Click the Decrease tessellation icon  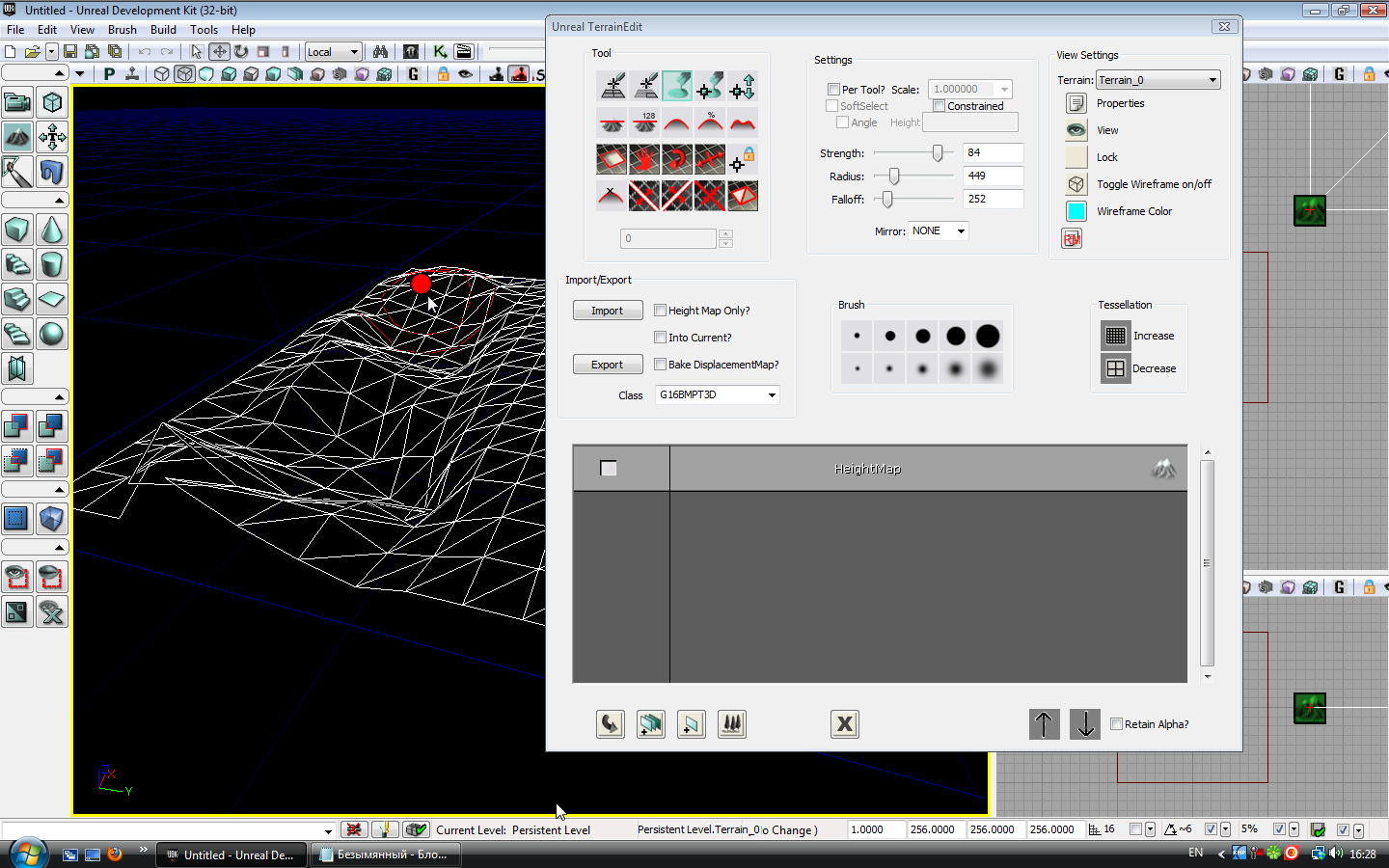(x=1115, y=368)
